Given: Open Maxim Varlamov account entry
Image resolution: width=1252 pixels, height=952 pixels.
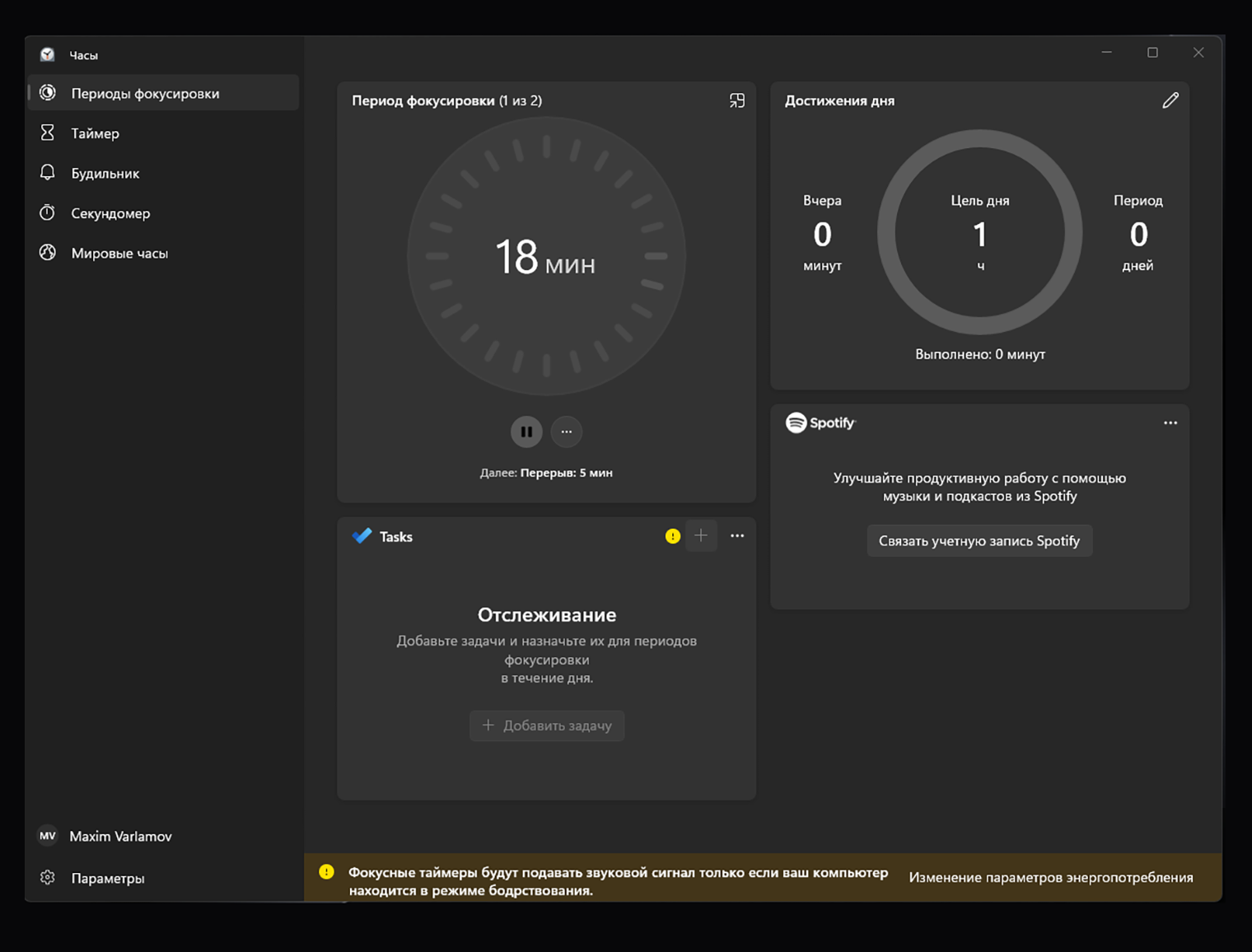Looking at the screenshot, I should tap(163, 836).
